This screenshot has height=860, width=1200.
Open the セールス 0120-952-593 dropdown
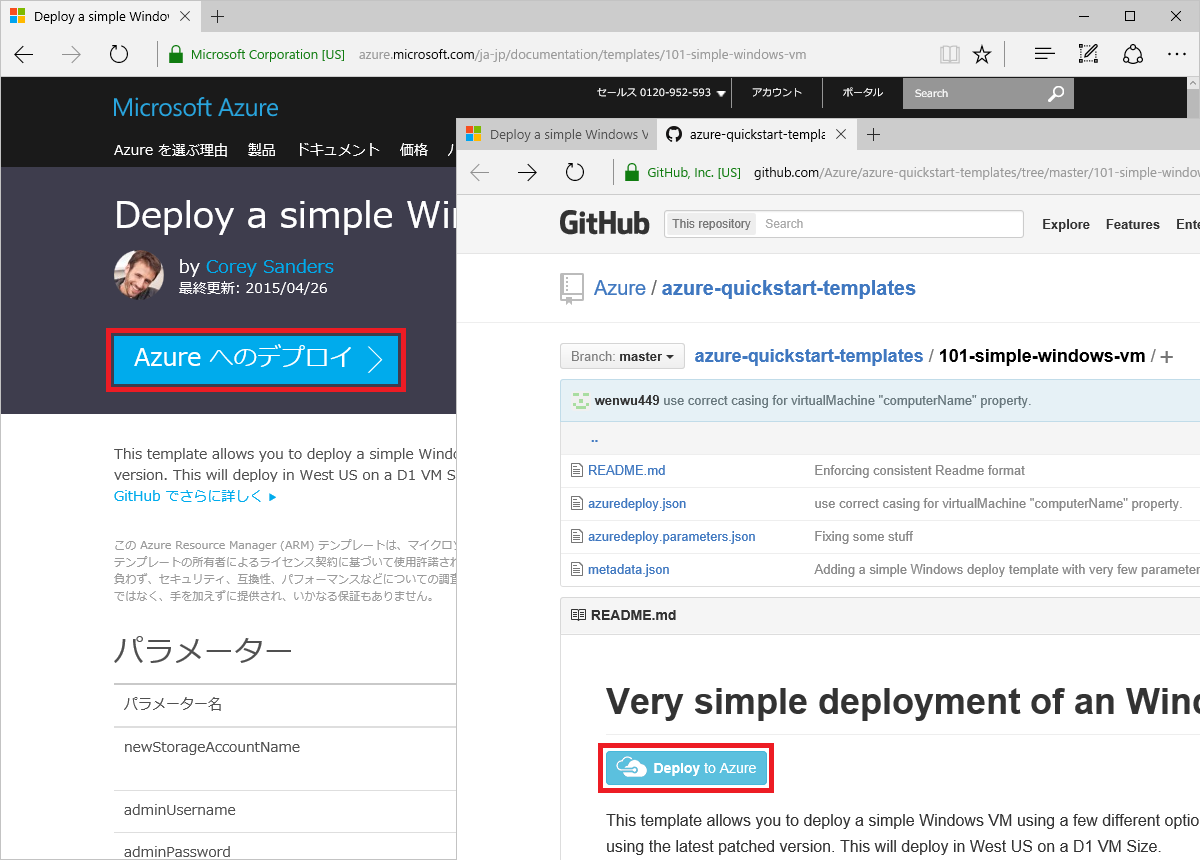tap(661, 93)
